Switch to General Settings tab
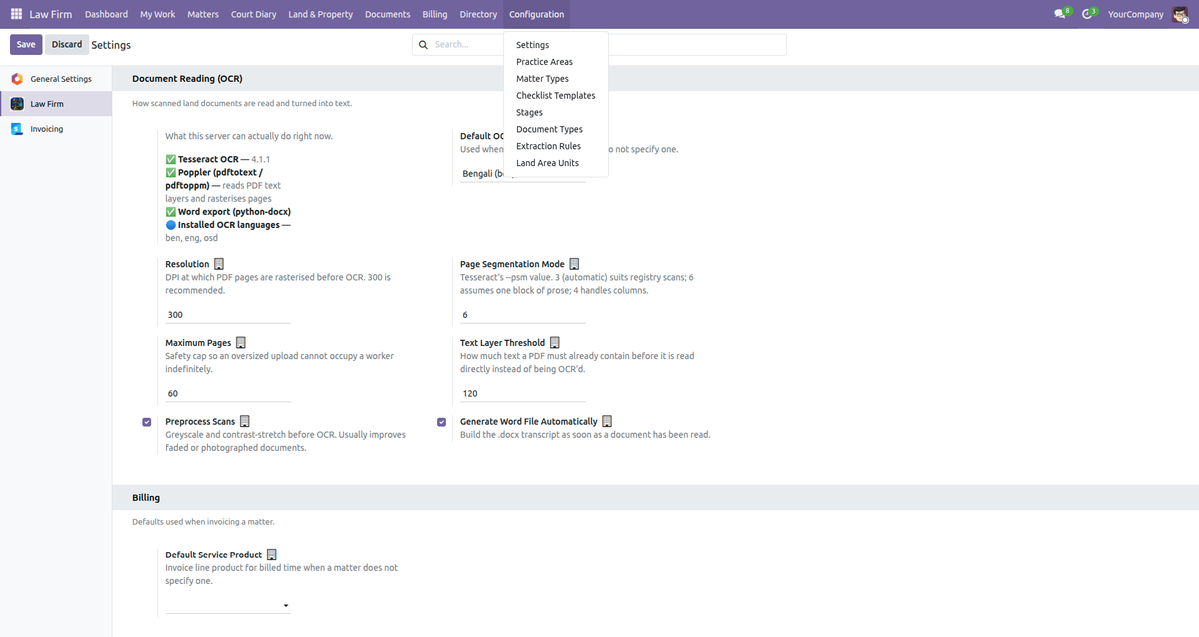 tap(56, 79)
